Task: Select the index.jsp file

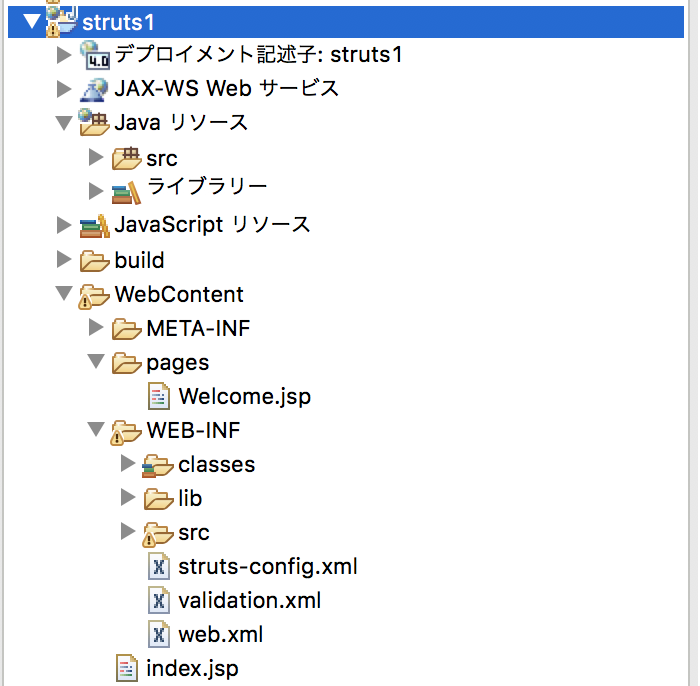Action: [192, 669]
